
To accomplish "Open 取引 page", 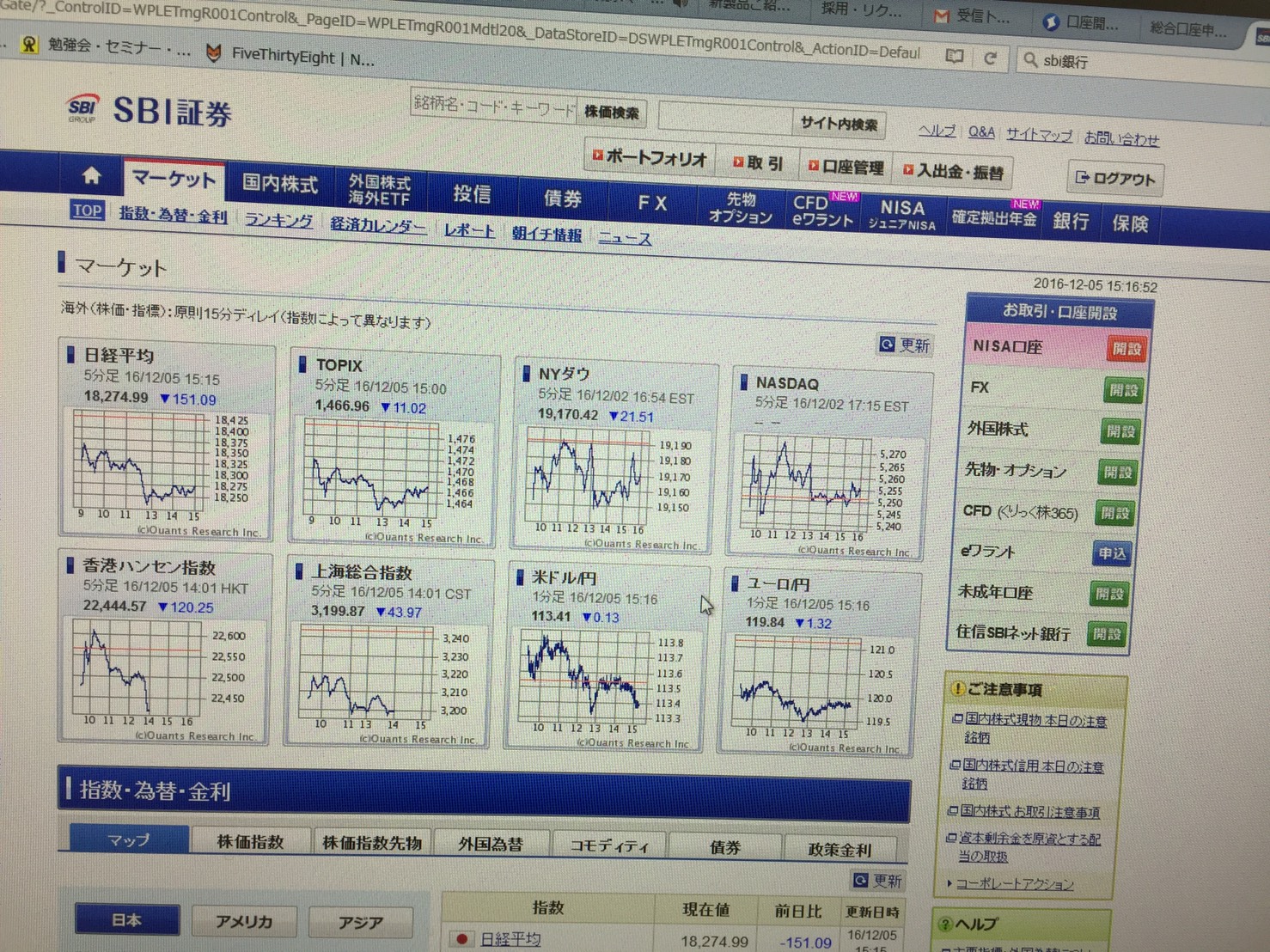I will pos(758,162).
